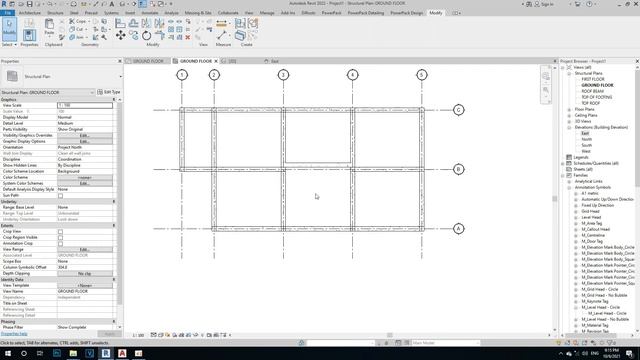Screen dimensions: 640x360
Task: Select the Move tool
Action: pos(120,36)
